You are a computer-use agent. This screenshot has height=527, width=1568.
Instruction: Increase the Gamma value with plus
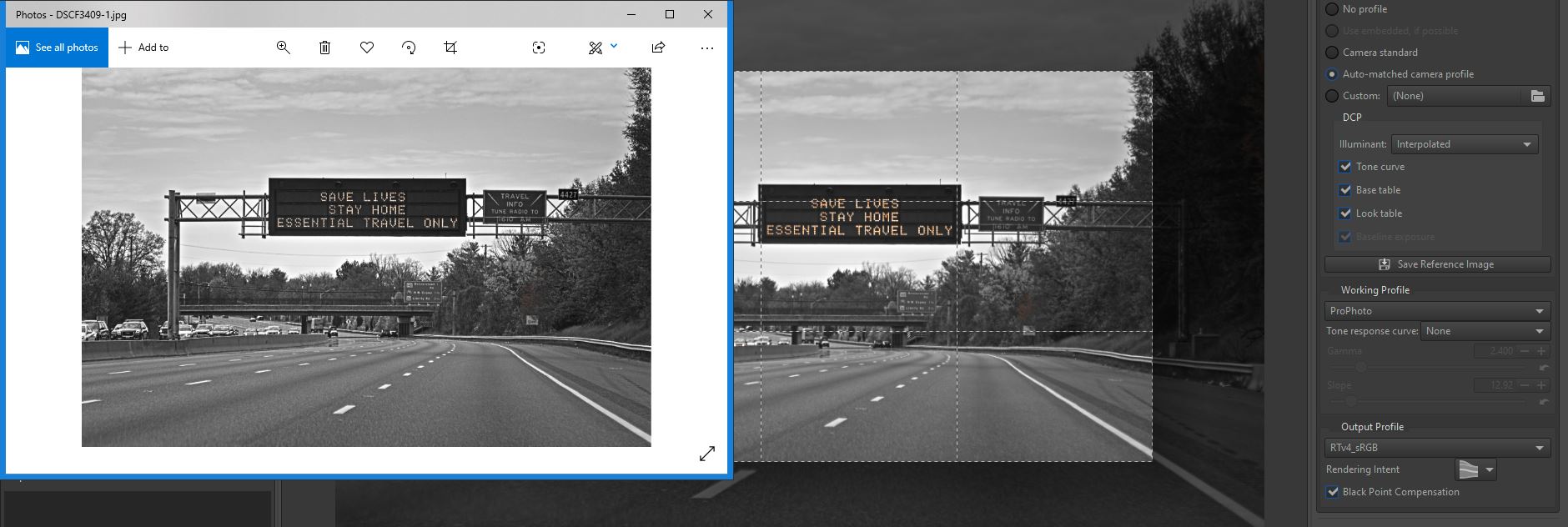[1541, 351]
